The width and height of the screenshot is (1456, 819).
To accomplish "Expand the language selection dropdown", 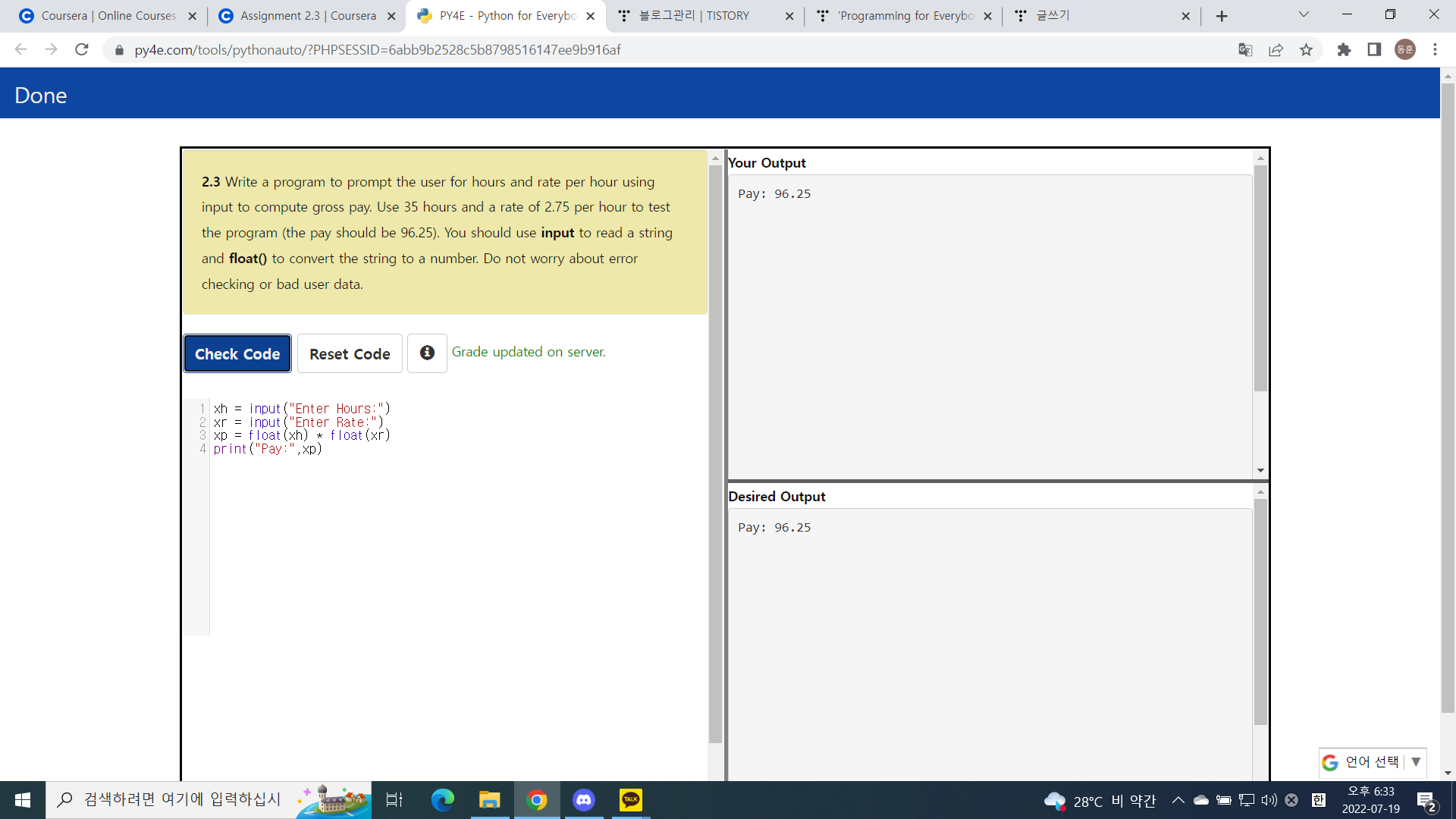I will 1416,762.
